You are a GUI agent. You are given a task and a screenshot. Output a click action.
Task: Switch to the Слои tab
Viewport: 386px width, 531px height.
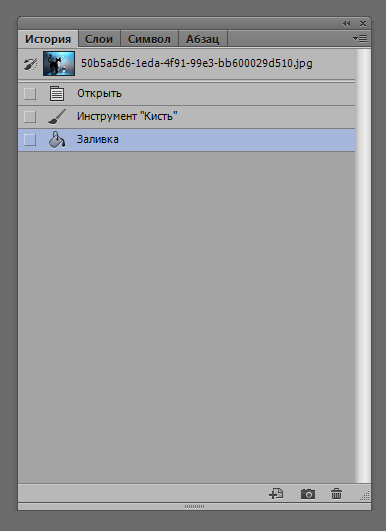click(99, 39)
